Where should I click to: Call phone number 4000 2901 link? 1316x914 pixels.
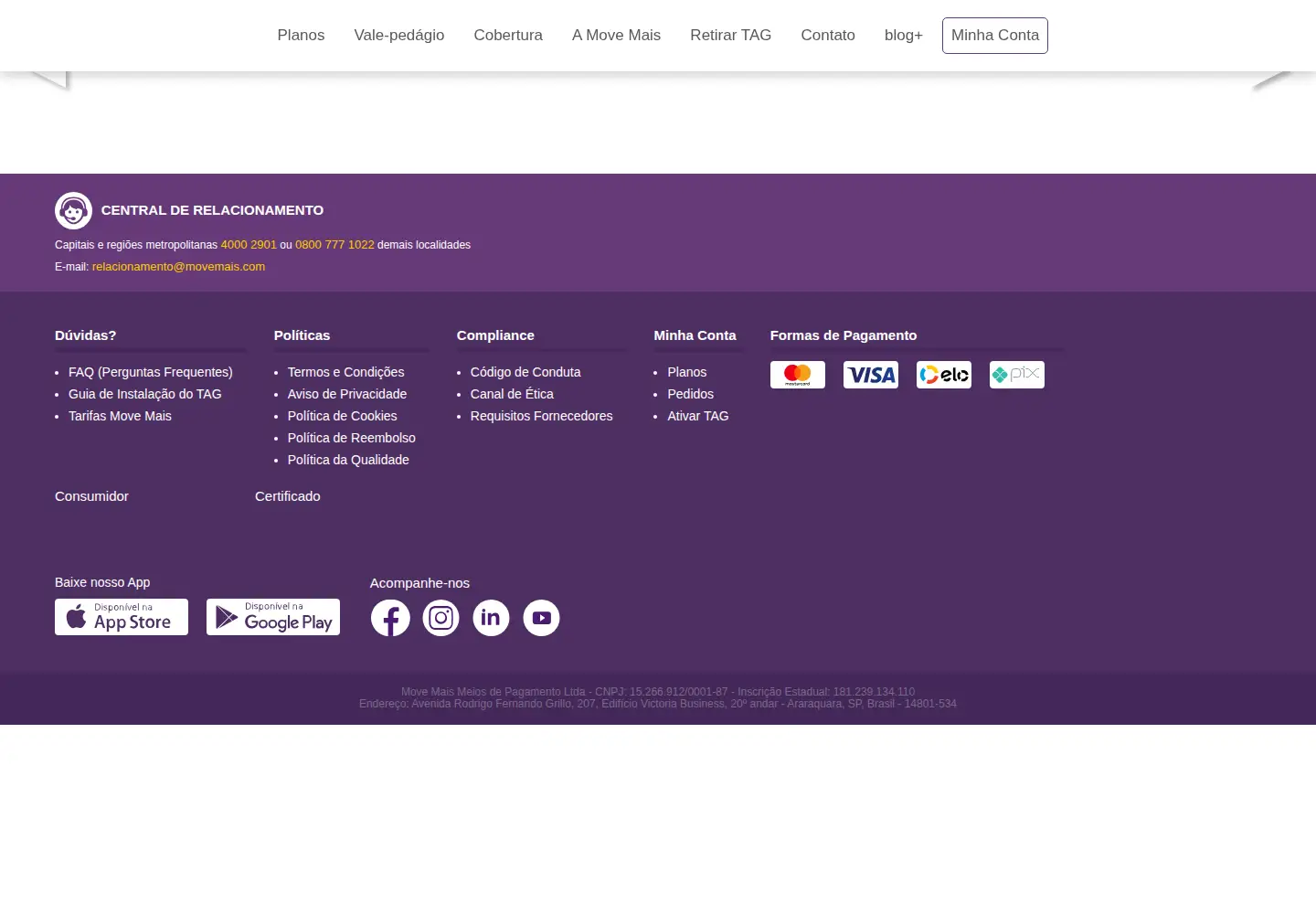point(249,245)
